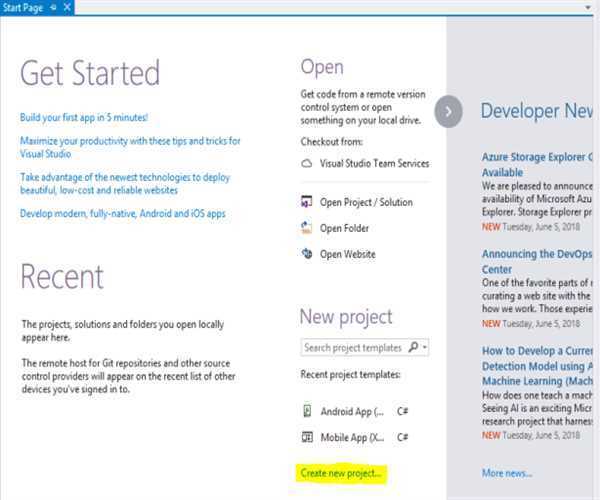
Task: Open the More news link
Action: point(507,473)
